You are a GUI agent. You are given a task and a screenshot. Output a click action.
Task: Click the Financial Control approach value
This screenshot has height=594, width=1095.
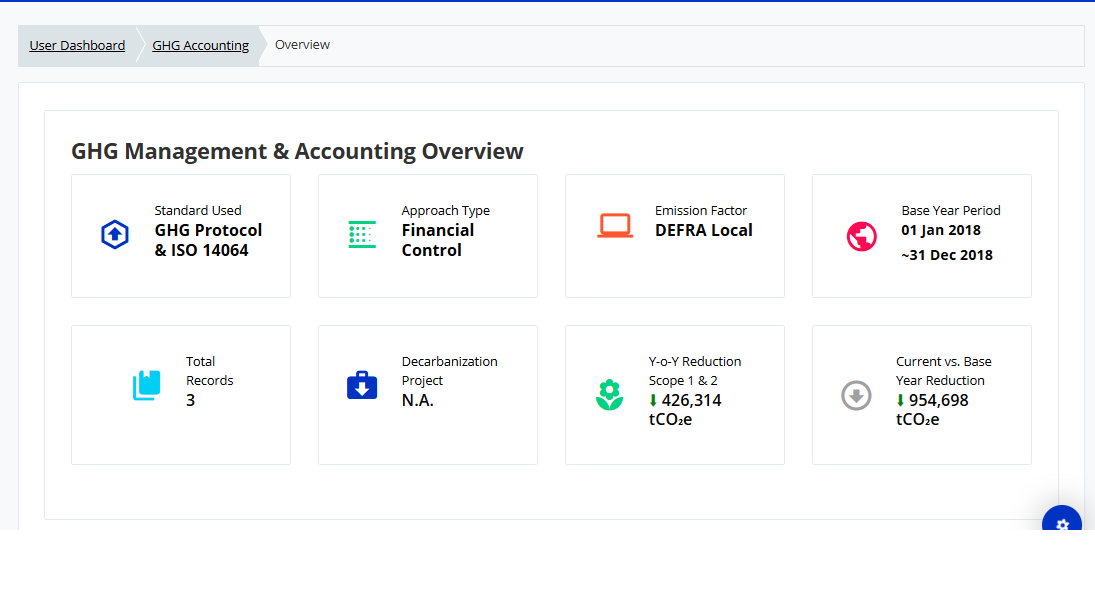(x=438, y=240)
